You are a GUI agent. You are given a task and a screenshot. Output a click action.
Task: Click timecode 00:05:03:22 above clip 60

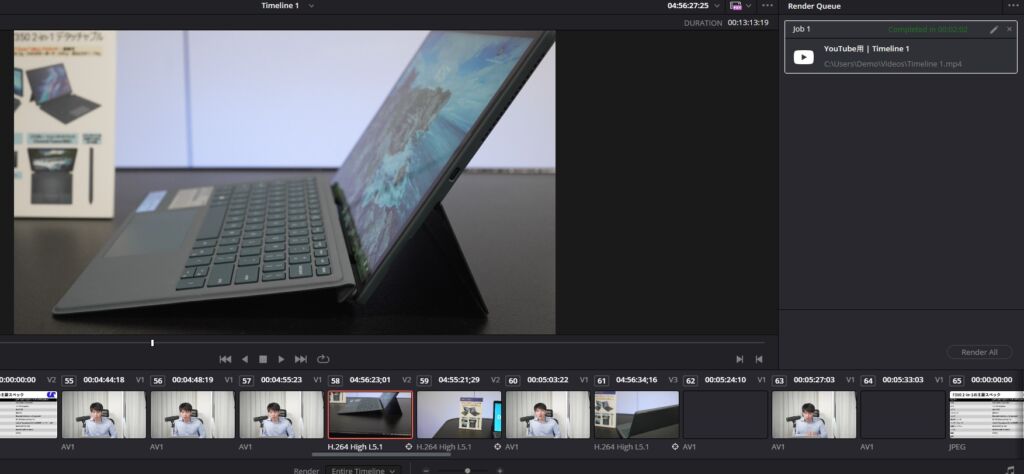(x=547, y=380)
